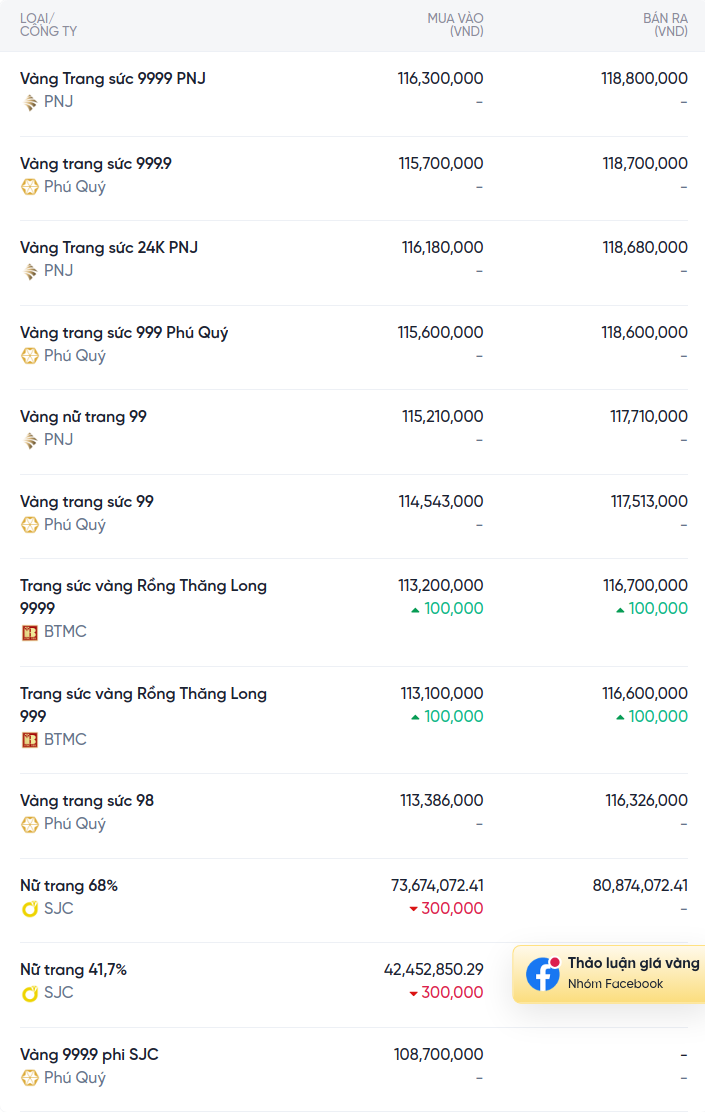The image size is (705, 1112).
Task: Click the PNJ logo under Vàng Trang sức 24K PNJ
Action: pos(30,271)
